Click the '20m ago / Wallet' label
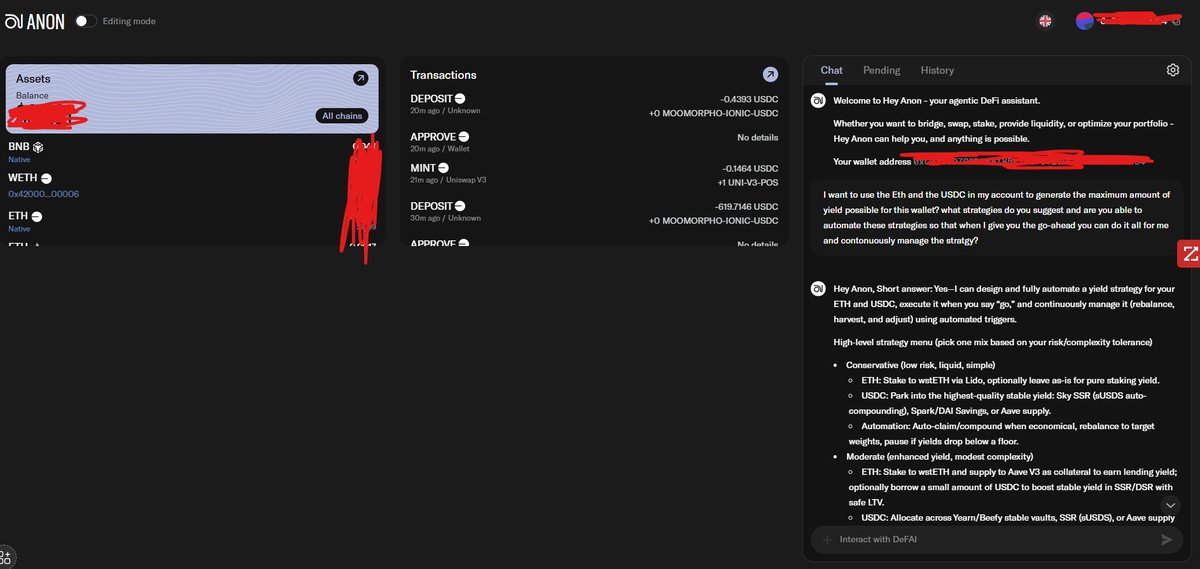Image resolution: width=1200 pixels, height=569 pixels. pyautogui.click(x=440, y=148)
